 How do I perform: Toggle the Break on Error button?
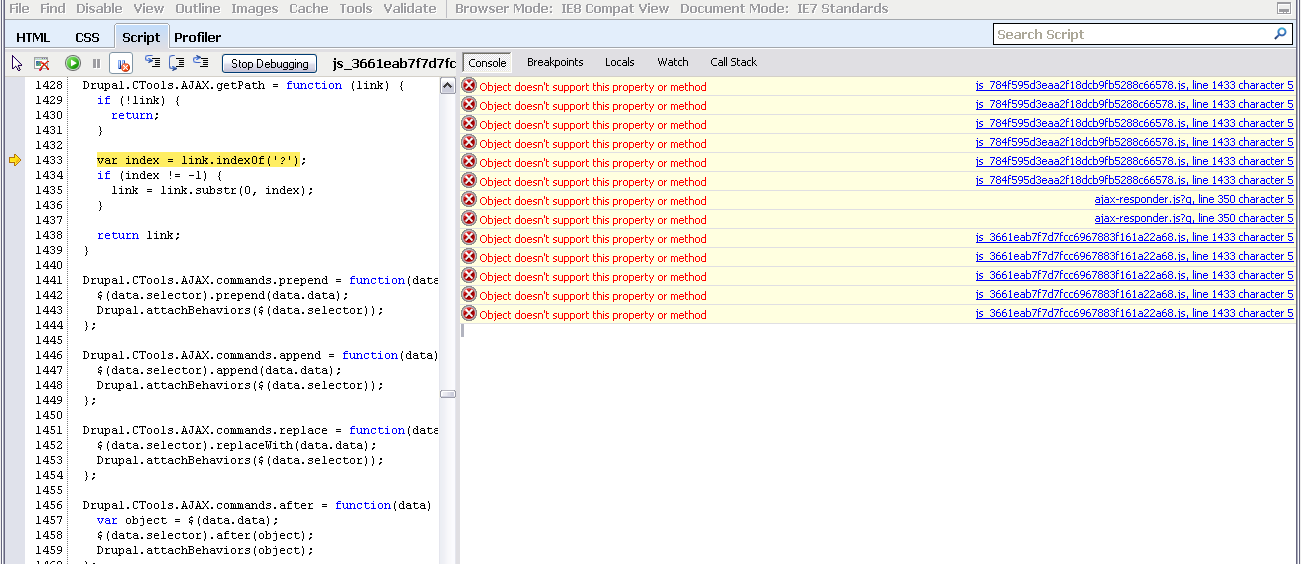coord(121,63)
